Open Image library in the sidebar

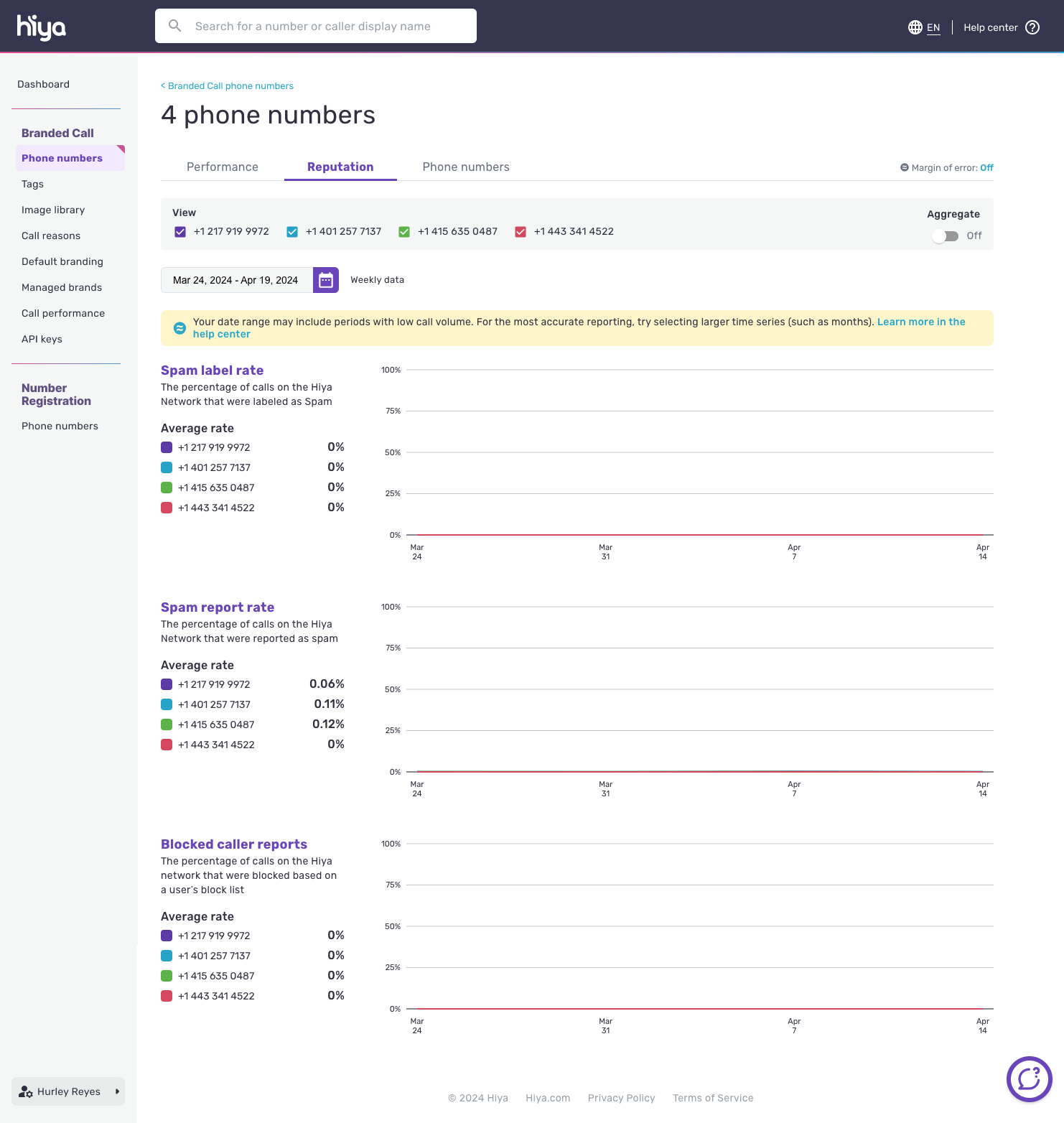pyautogui.click(x=53, y=210)
